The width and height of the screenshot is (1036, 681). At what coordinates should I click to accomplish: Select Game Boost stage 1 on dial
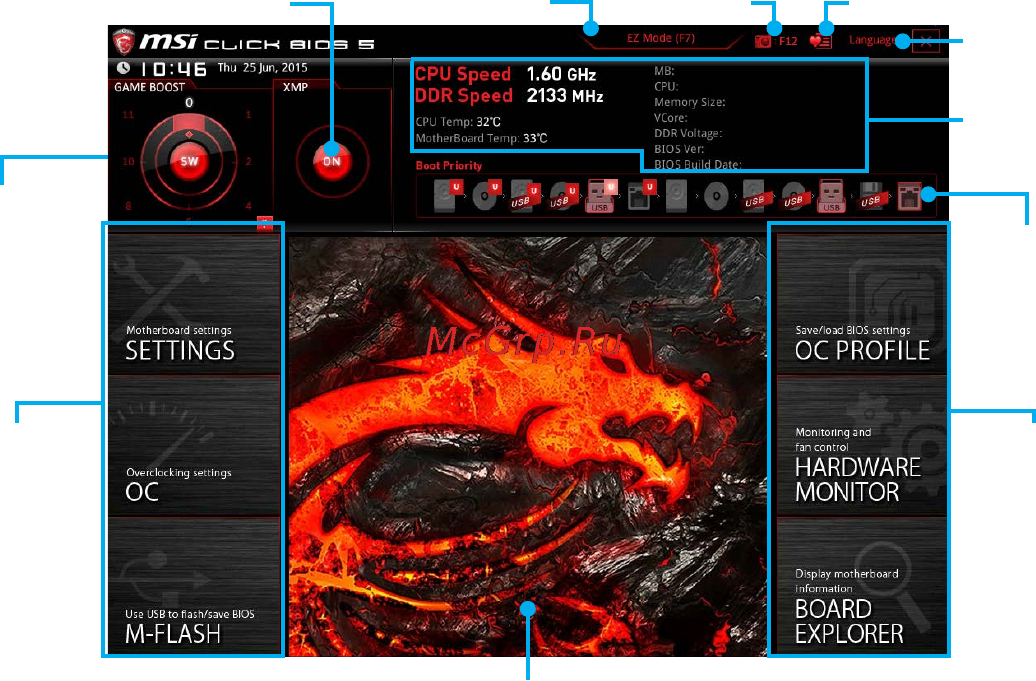[x=248, y=115]
